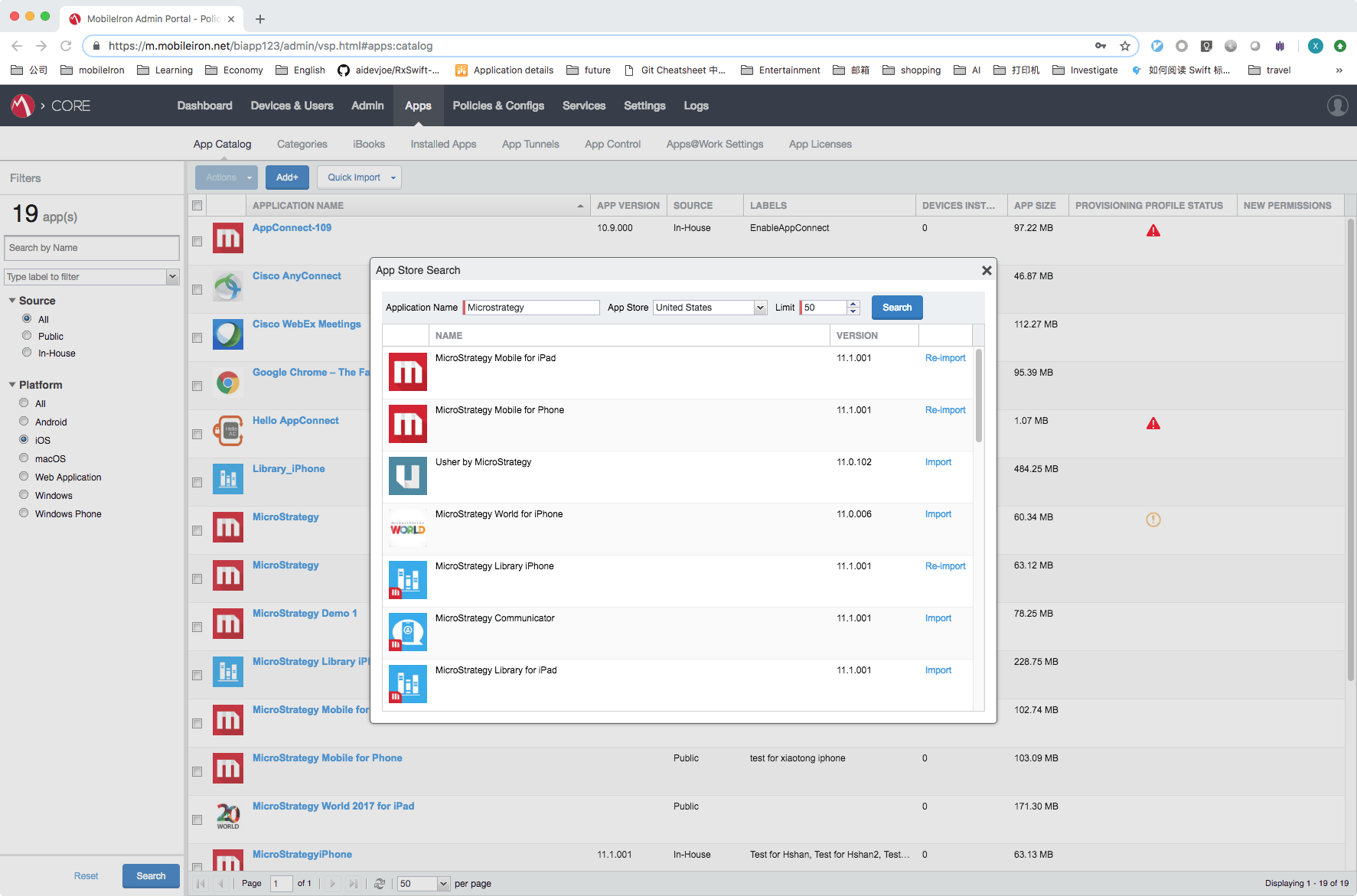Click Search in App Store Search dialog
This screenshot has height=896, width=1357.
[897, 308]
